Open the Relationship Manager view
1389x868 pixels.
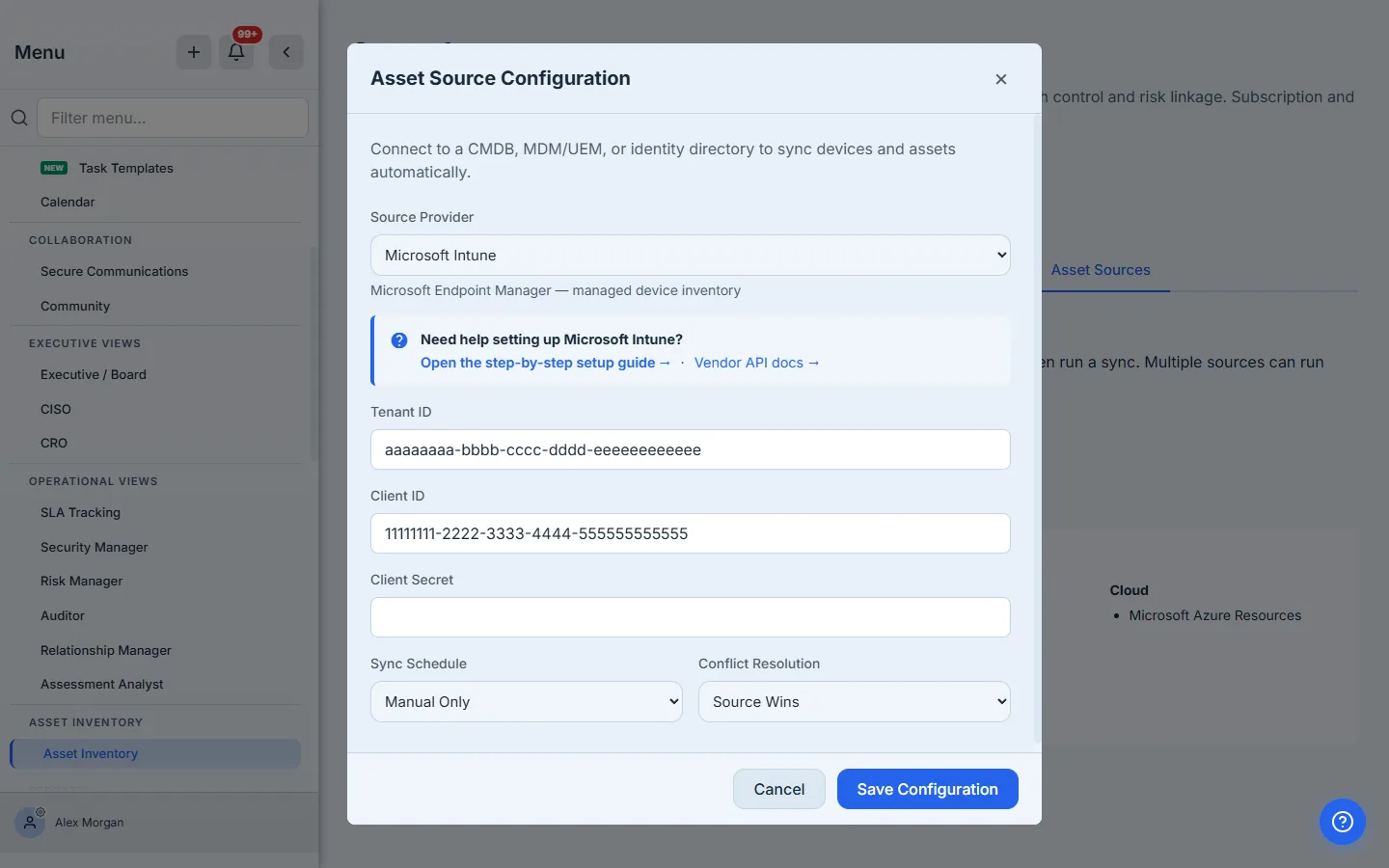(106, 651)
